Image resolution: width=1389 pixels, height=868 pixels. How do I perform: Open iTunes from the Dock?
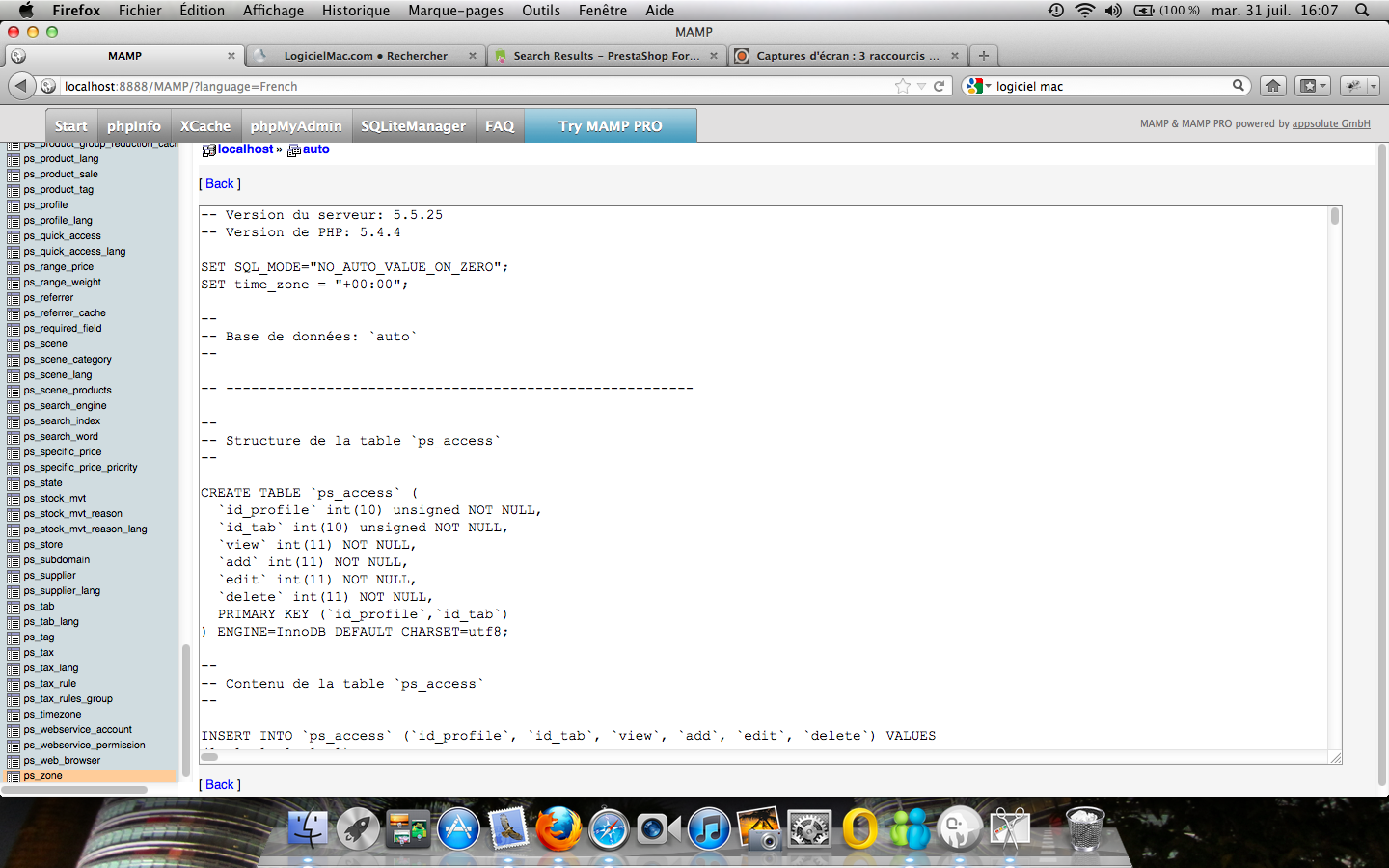pos(709,828)
